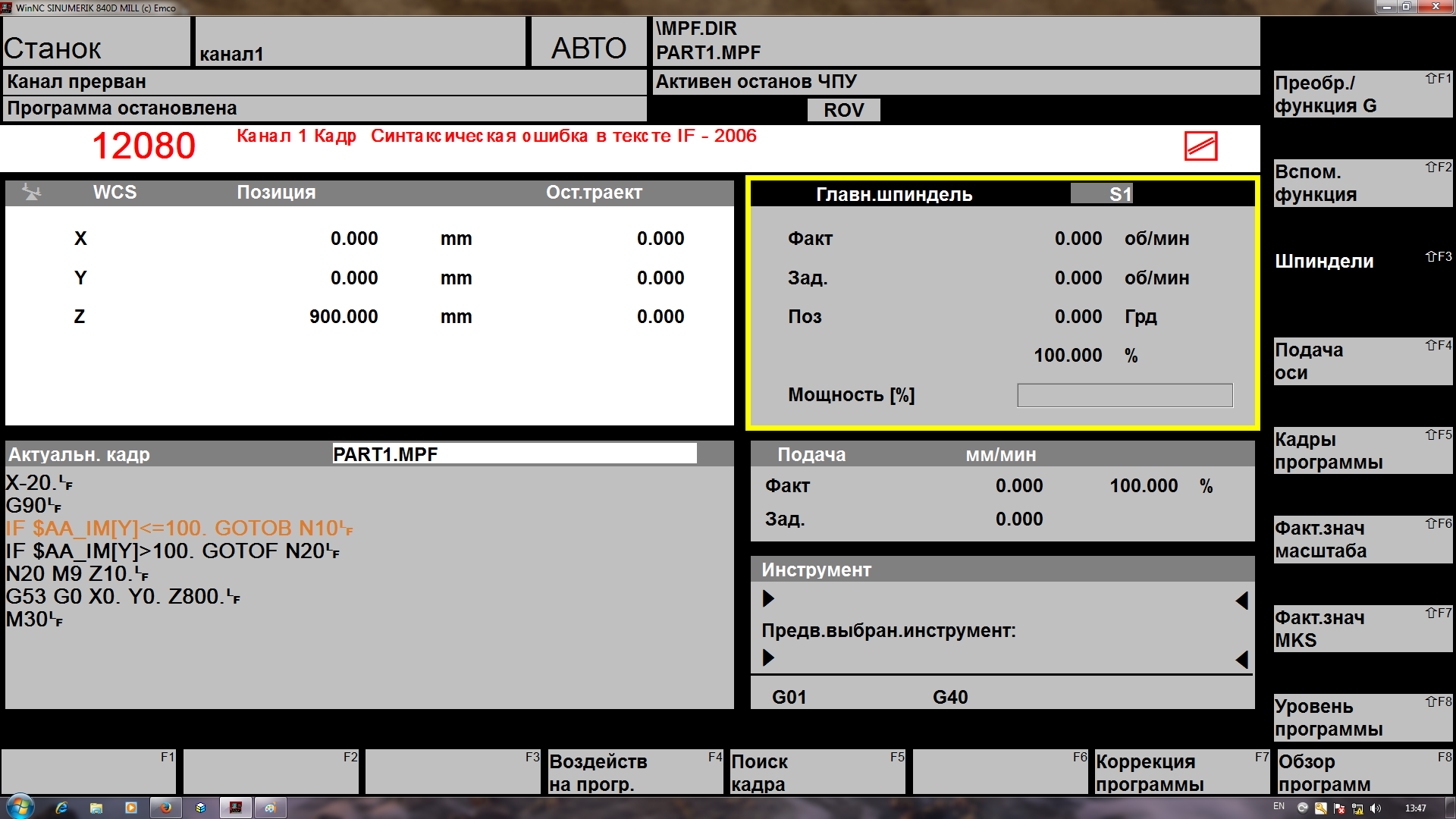1456x819 pixels.
Task: Select program line N20 M9 Z10.
Action: [77, 573]
